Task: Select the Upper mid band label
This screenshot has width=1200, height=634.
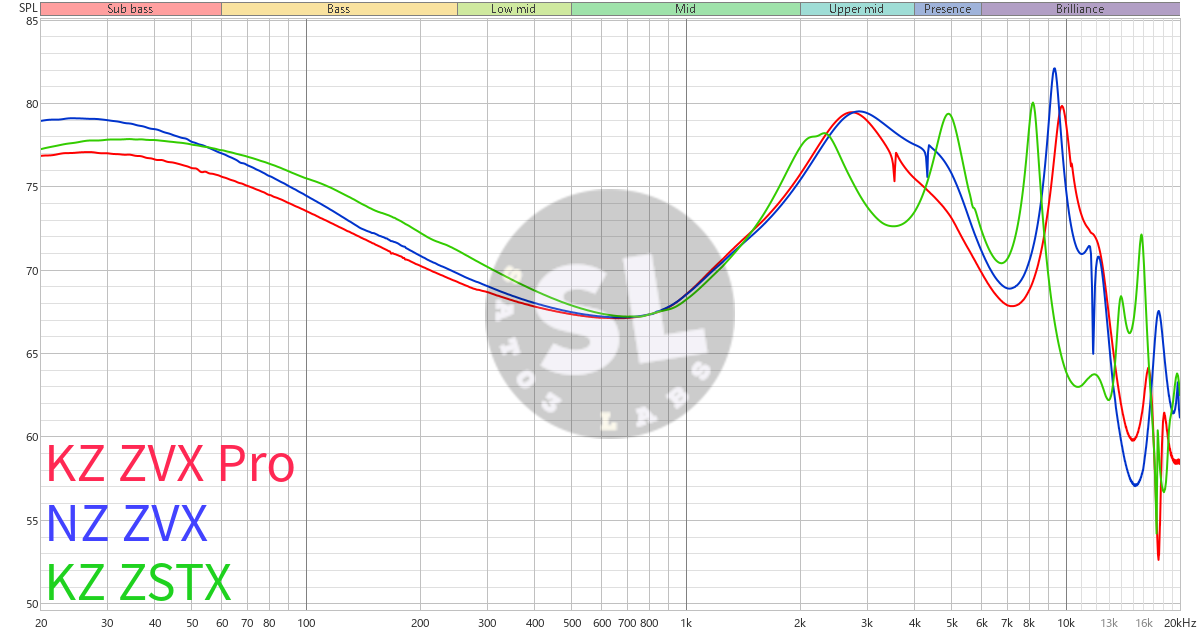Action: coord(857,9)
